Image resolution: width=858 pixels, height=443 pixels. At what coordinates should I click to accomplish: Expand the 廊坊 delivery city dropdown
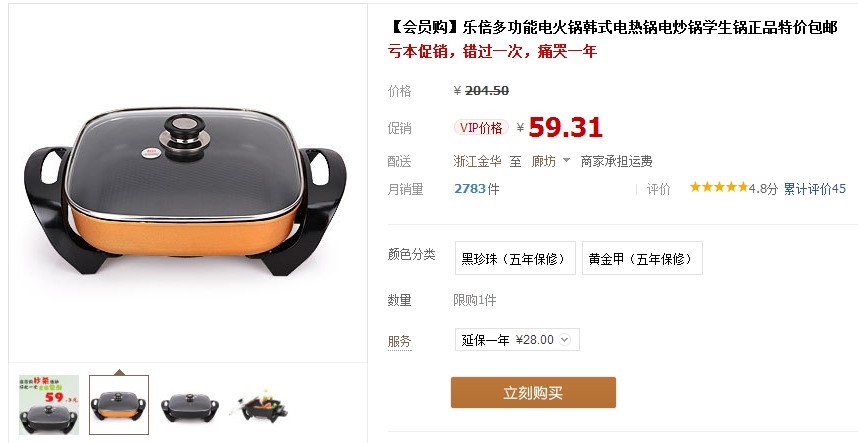point(550,161)
